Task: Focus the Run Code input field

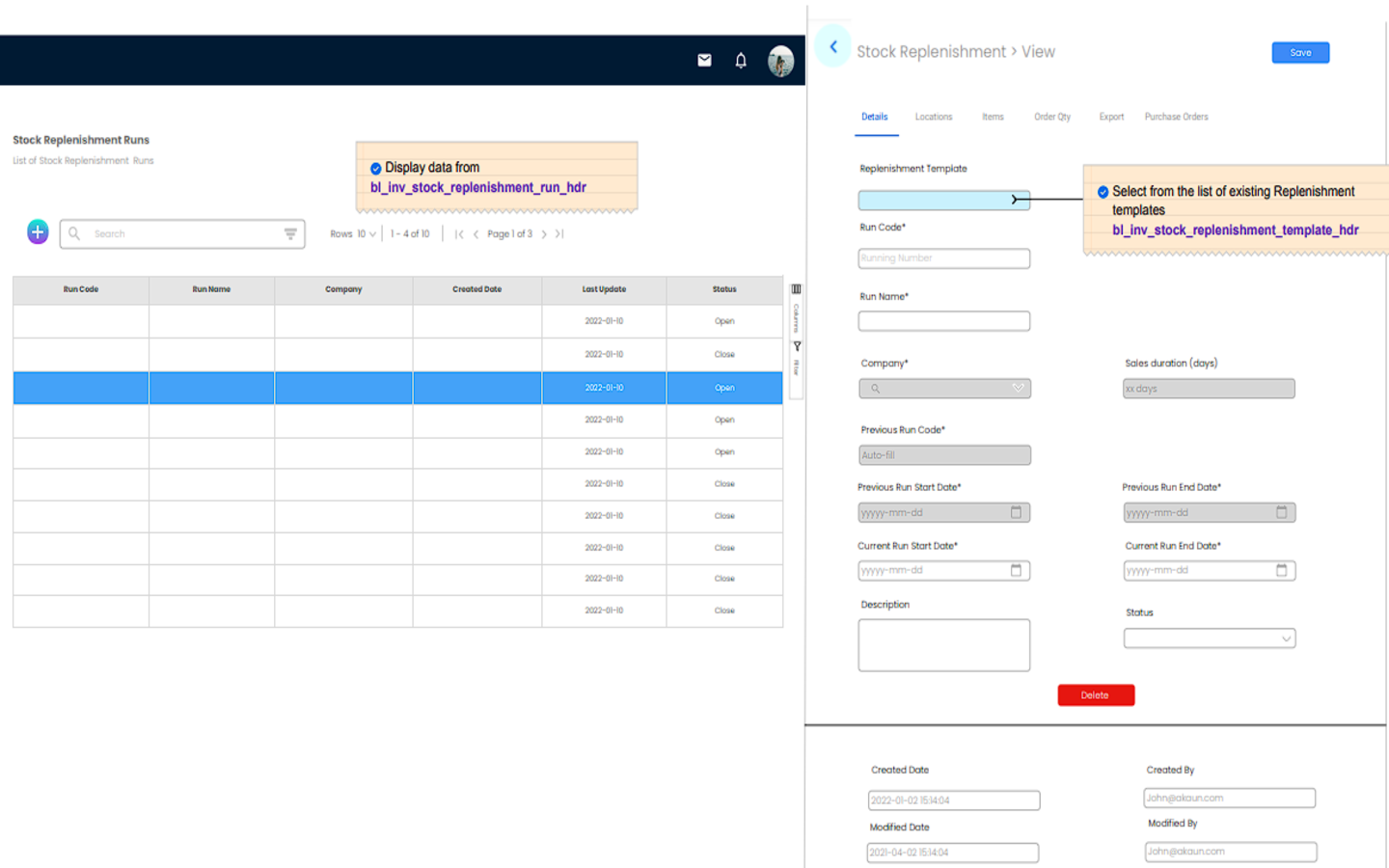Action: 944,258
